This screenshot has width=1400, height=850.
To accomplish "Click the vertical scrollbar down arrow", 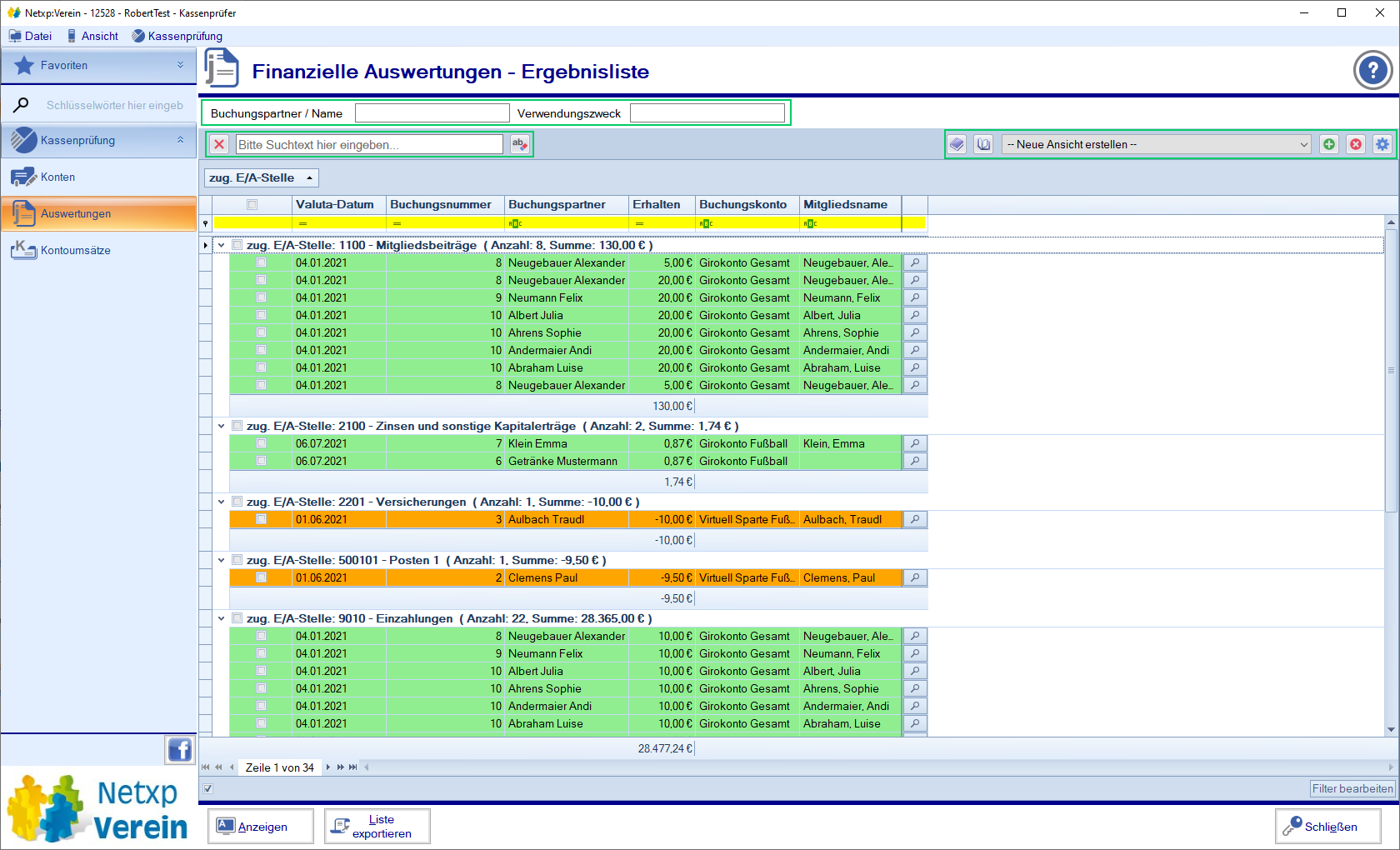I will click(1391, 729).
